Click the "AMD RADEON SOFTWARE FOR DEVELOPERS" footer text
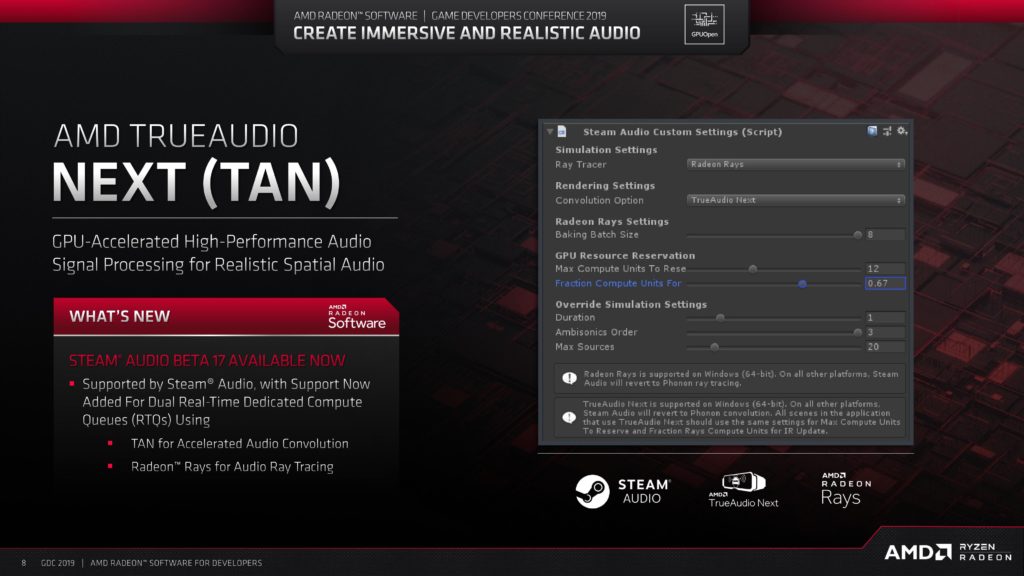 [x=176, y=563]
